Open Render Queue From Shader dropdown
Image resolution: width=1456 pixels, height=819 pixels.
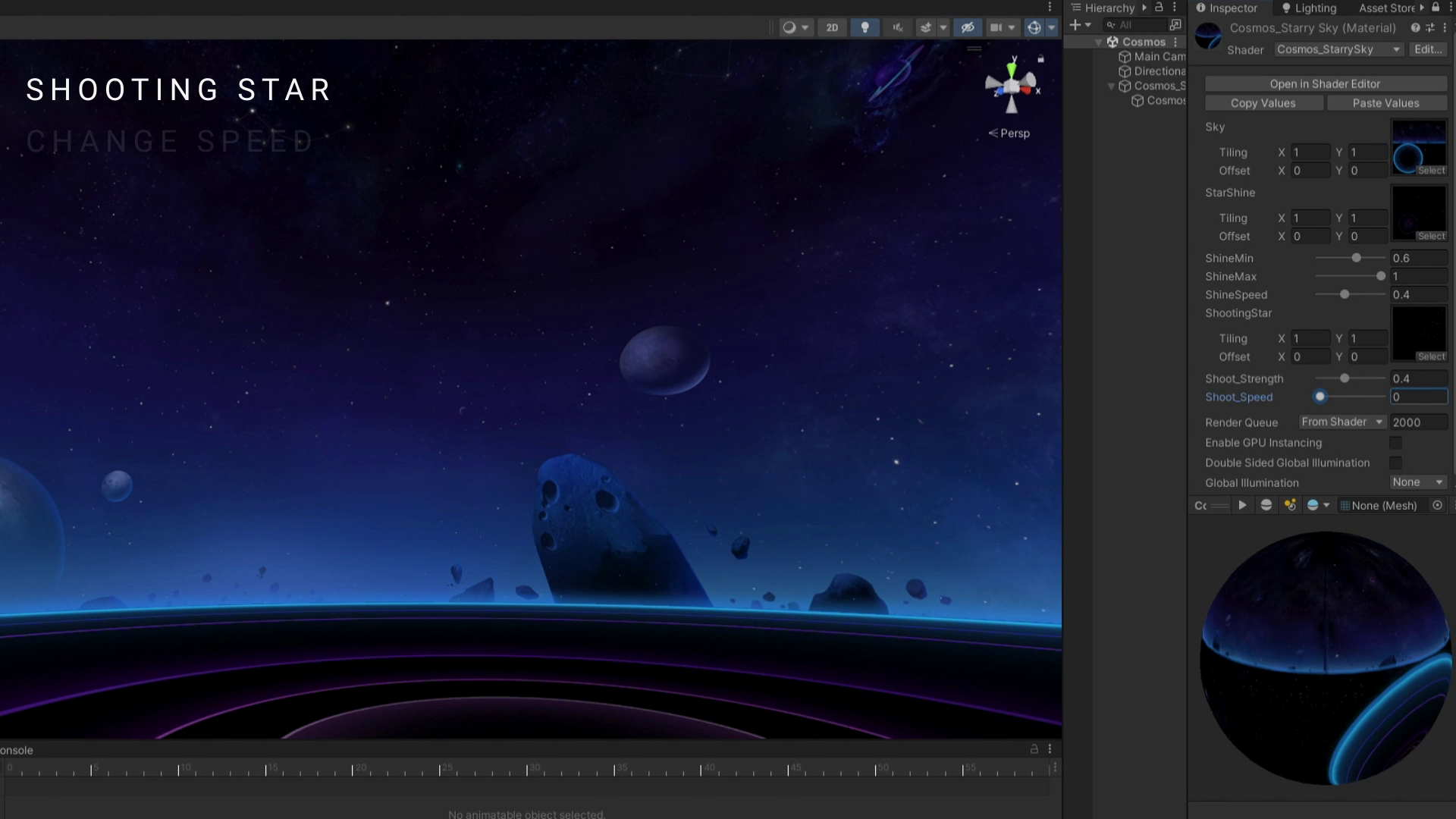[1342, 422]
